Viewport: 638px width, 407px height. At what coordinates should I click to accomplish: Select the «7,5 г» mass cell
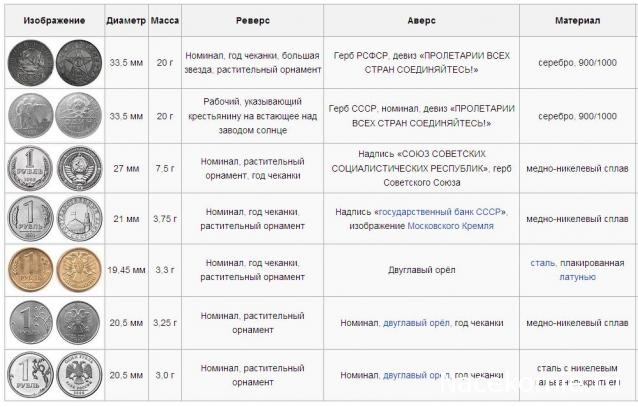point(165,168)
